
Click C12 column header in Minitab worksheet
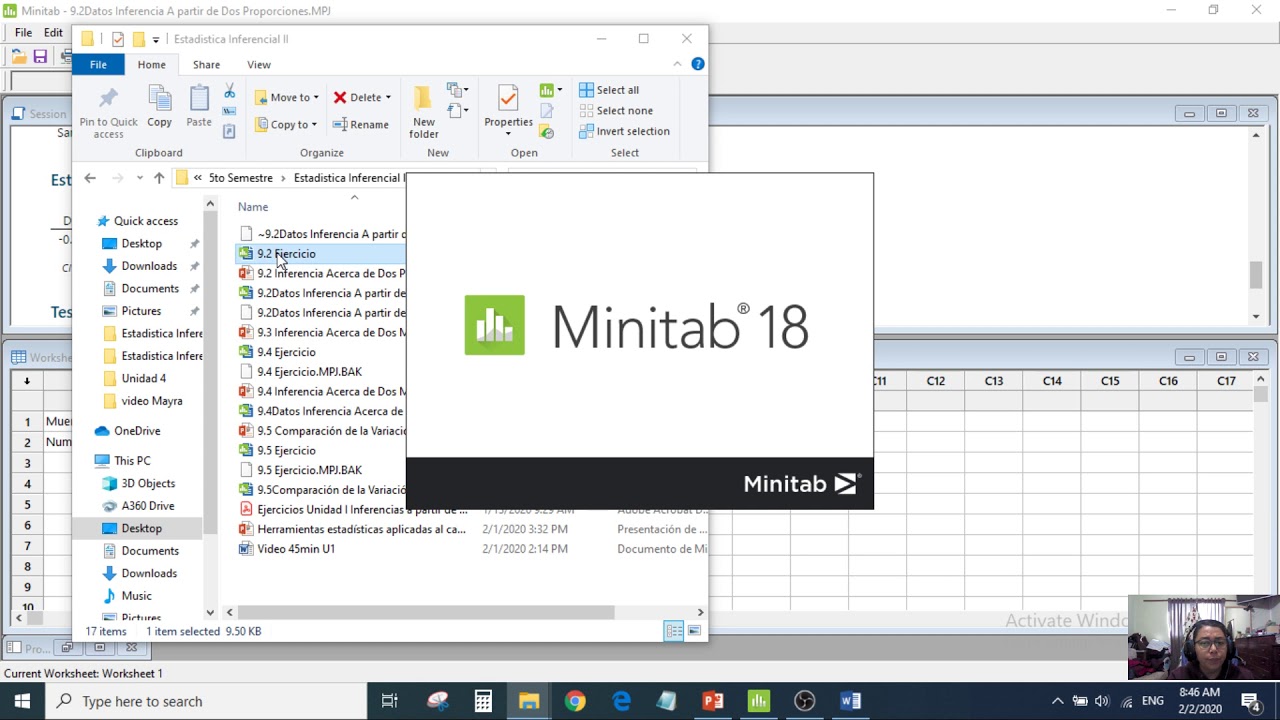pyautogui.click(x=935, y=381)
